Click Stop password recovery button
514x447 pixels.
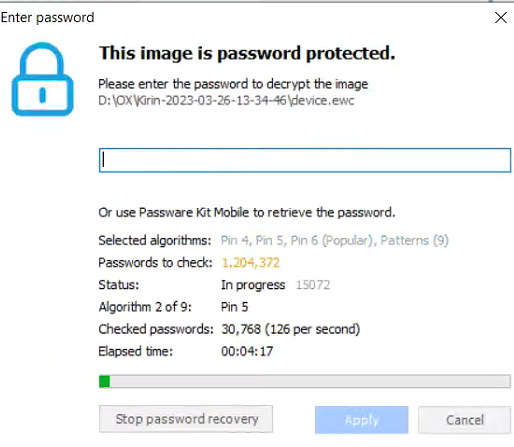tap(186, 419)
